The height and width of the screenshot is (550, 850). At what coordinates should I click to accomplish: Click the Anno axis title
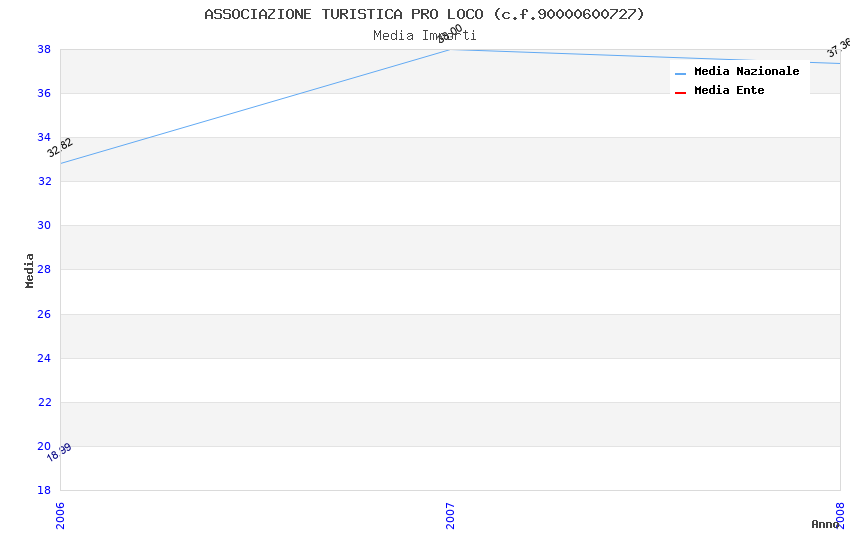(825, 524)
